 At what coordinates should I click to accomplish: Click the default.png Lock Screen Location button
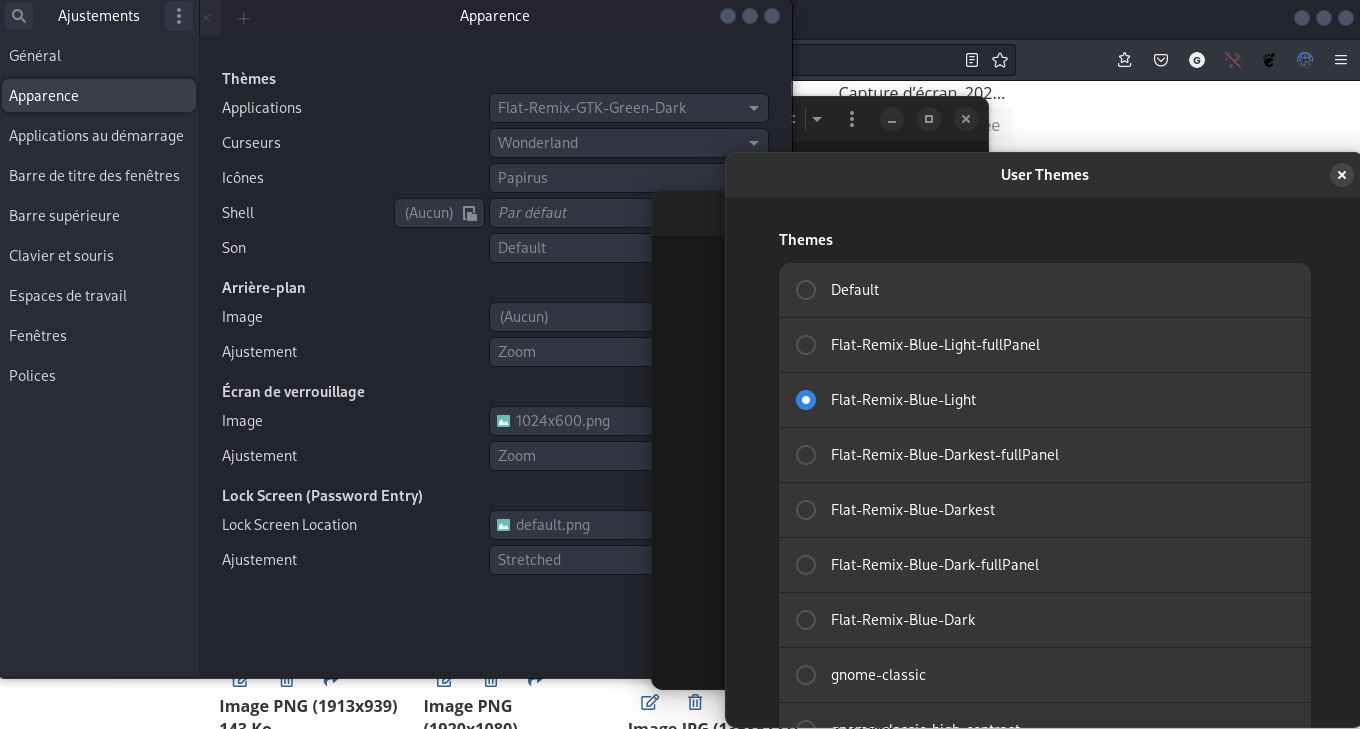click(571, 525)
